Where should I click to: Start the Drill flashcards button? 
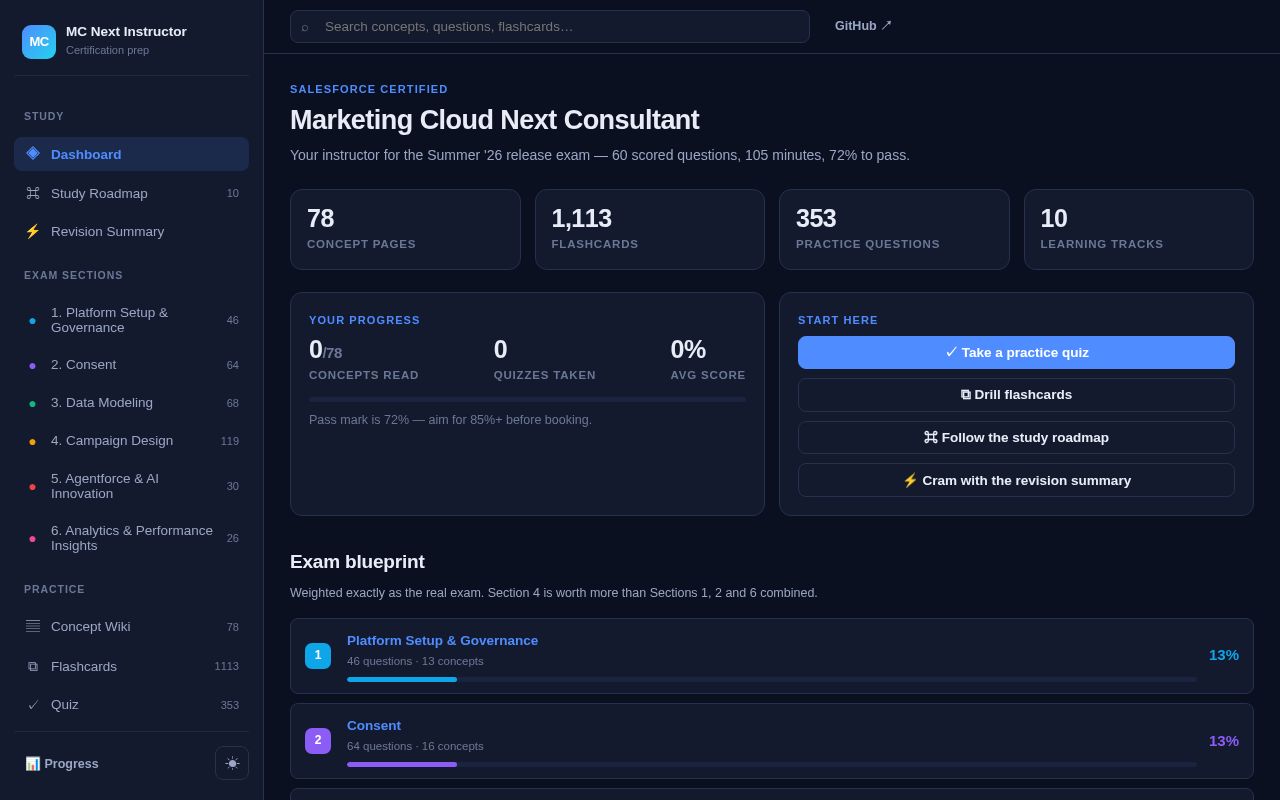(x=1016, y=395)
